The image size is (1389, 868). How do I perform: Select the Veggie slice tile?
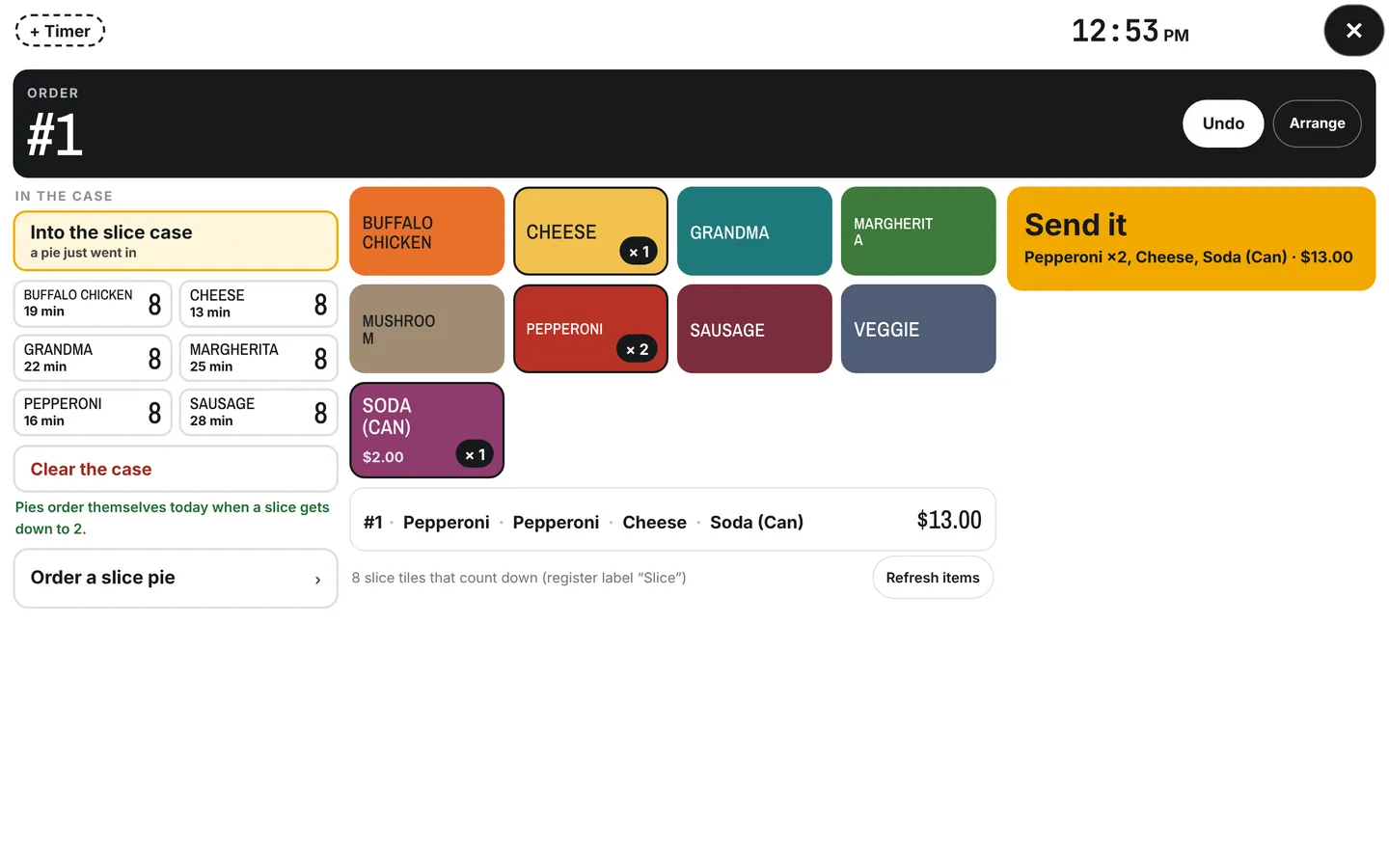click(918, 329)
